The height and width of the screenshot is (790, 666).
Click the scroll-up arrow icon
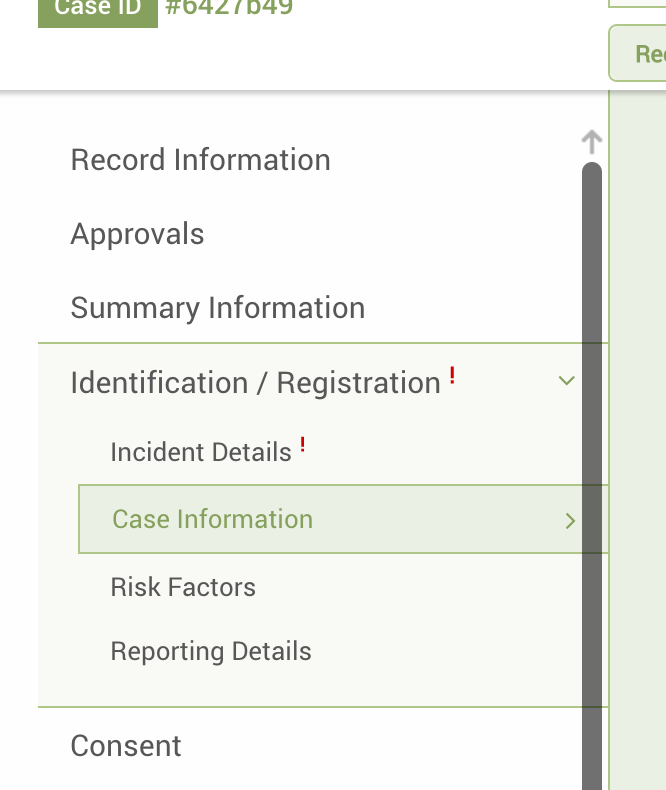591,142
